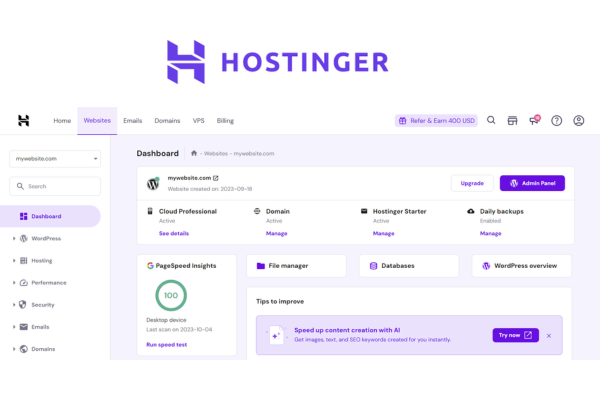Click the Google logo on PageSpeed Insights
This screenshot has width=600, height=400.
click(150, 266)
